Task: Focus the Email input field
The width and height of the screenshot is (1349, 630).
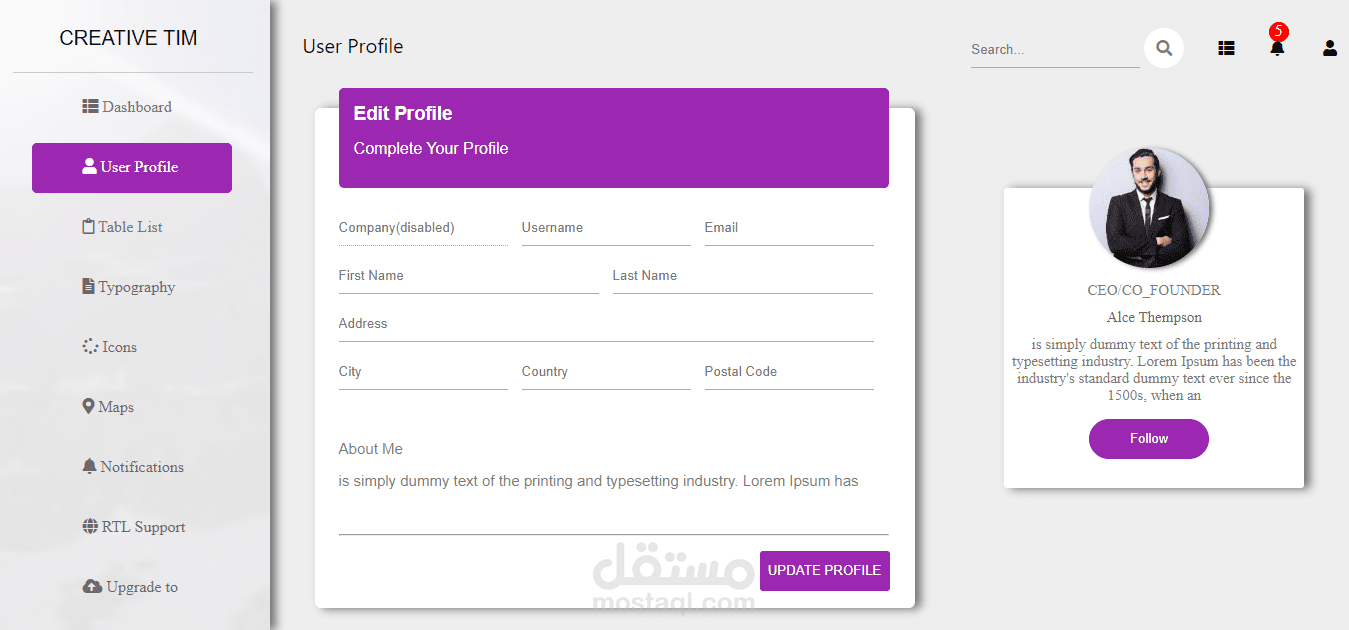Action: [x=788, y=229]
